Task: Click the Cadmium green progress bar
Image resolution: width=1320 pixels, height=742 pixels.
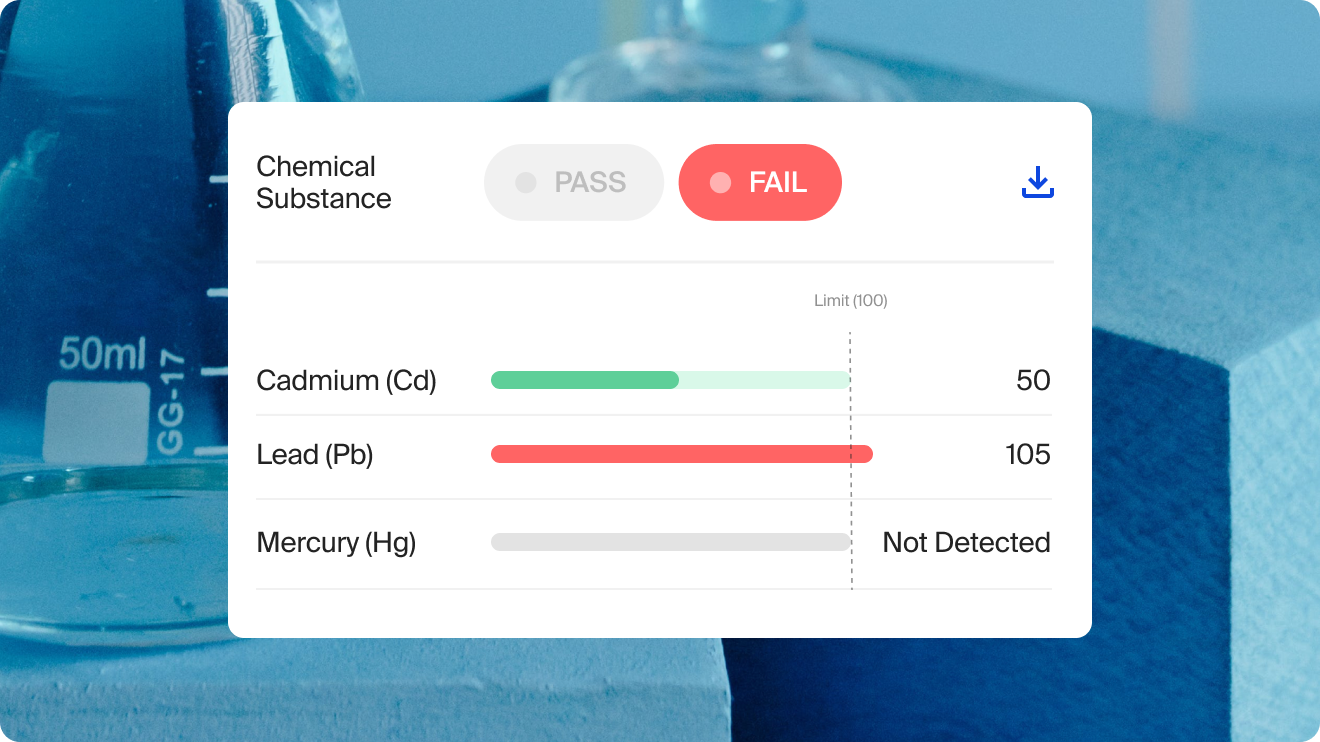Action: tap(585, 380)
